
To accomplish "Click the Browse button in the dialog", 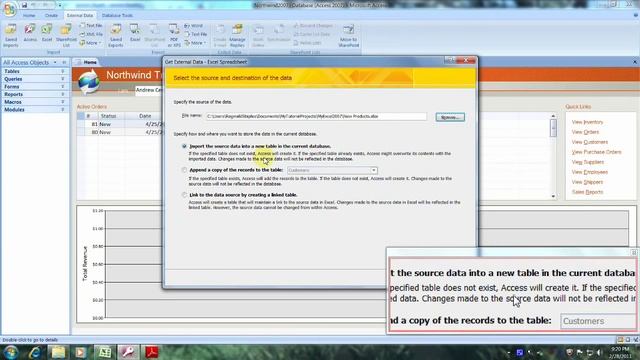I will pos(450,117).
